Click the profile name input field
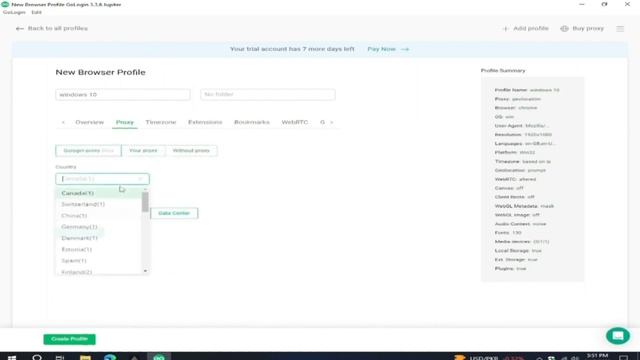 (x=123, y=95)
